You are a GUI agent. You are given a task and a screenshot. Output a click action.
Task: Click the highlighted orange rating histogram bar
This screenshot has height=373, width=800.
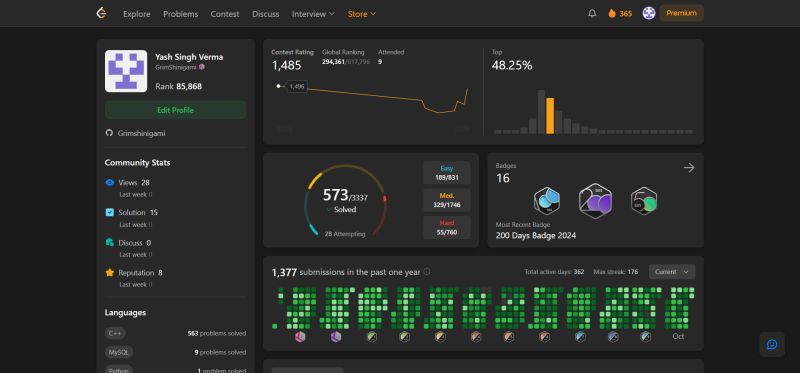(x=550, y=116)
